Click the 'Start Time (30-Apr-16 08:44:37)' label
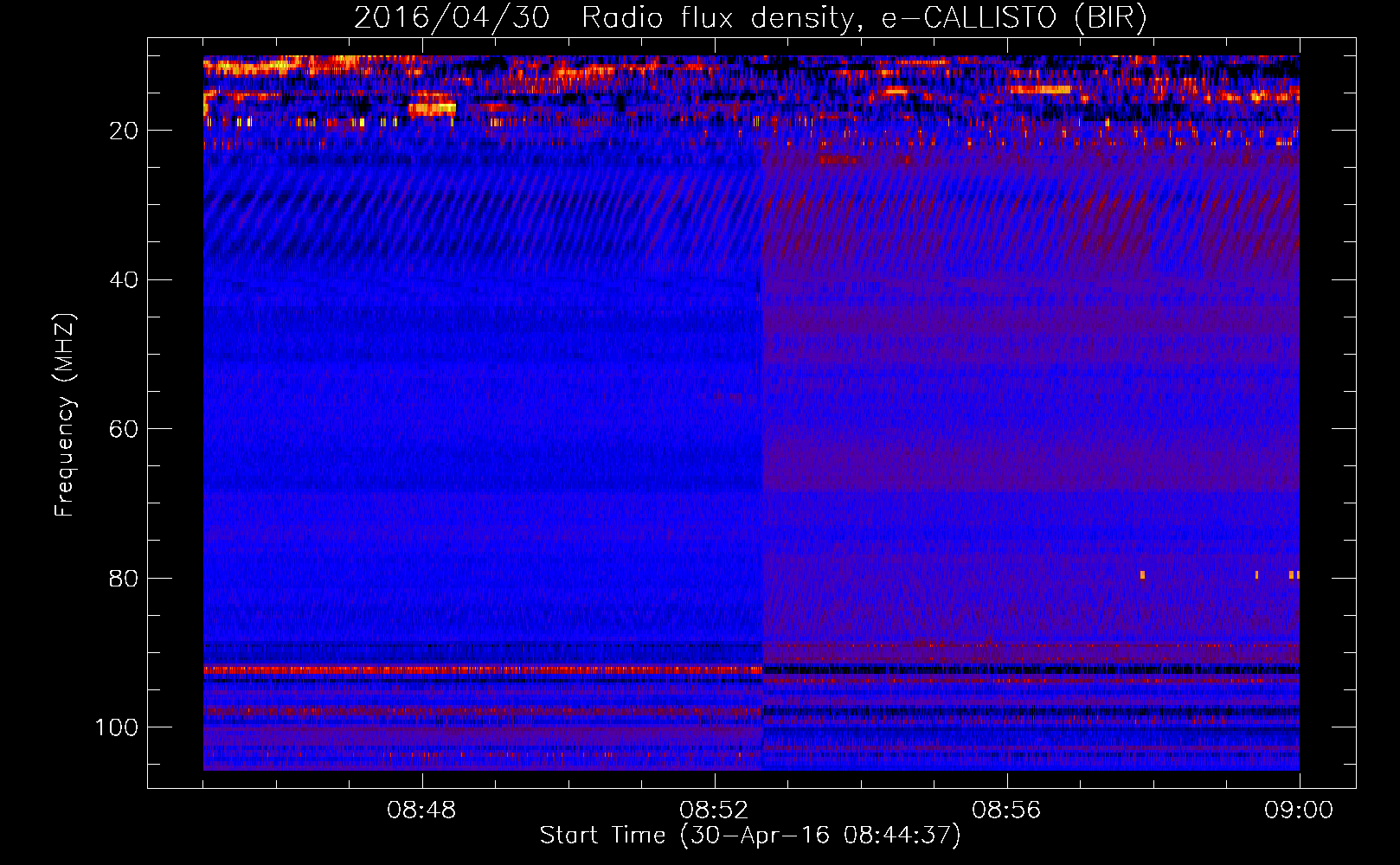Viewport: 1400px width, 865px height. (750, 836)
